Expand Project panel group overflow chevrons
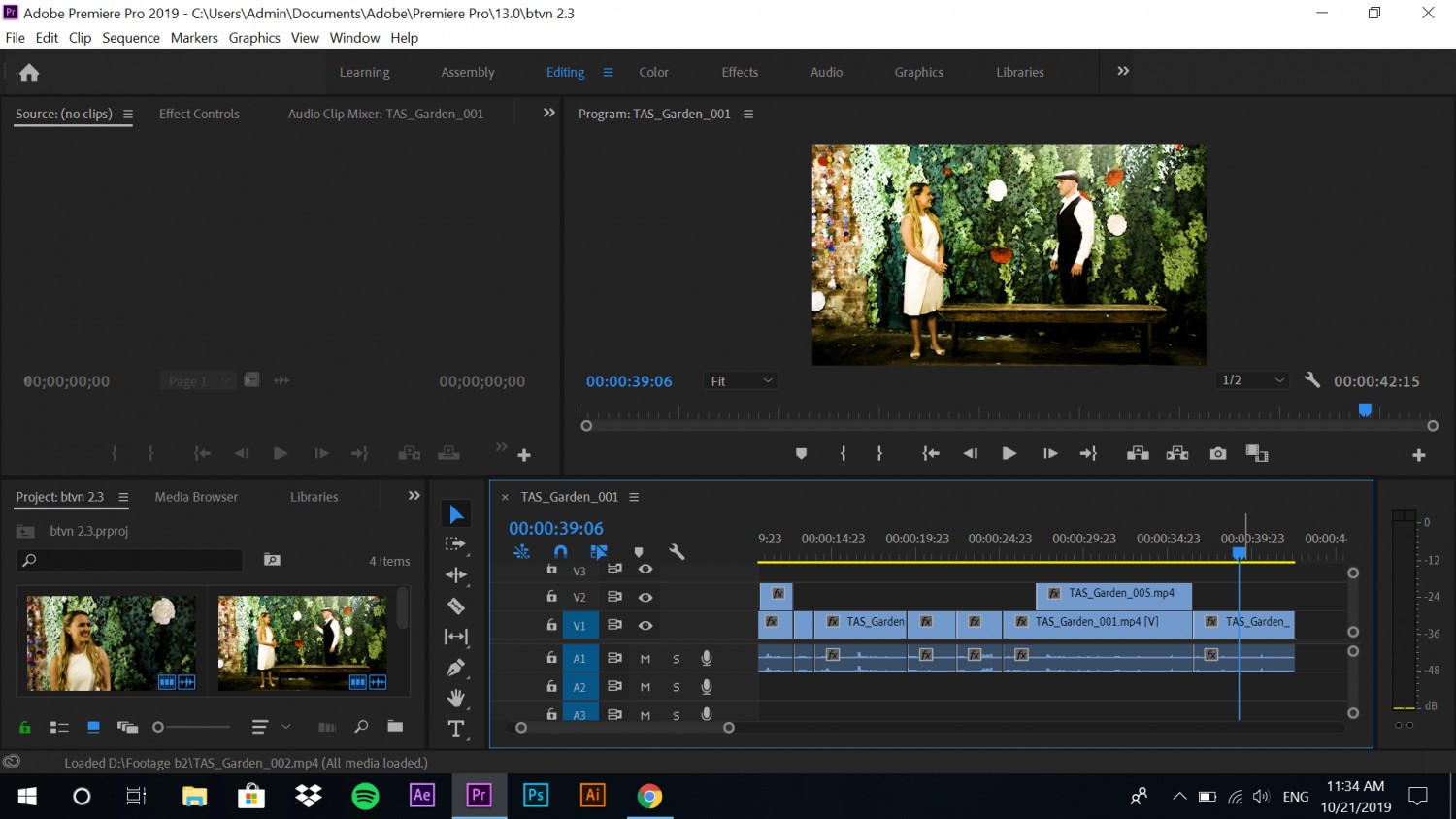The width and height of the screenshot is (1456, 819). (x=414, y=495)
